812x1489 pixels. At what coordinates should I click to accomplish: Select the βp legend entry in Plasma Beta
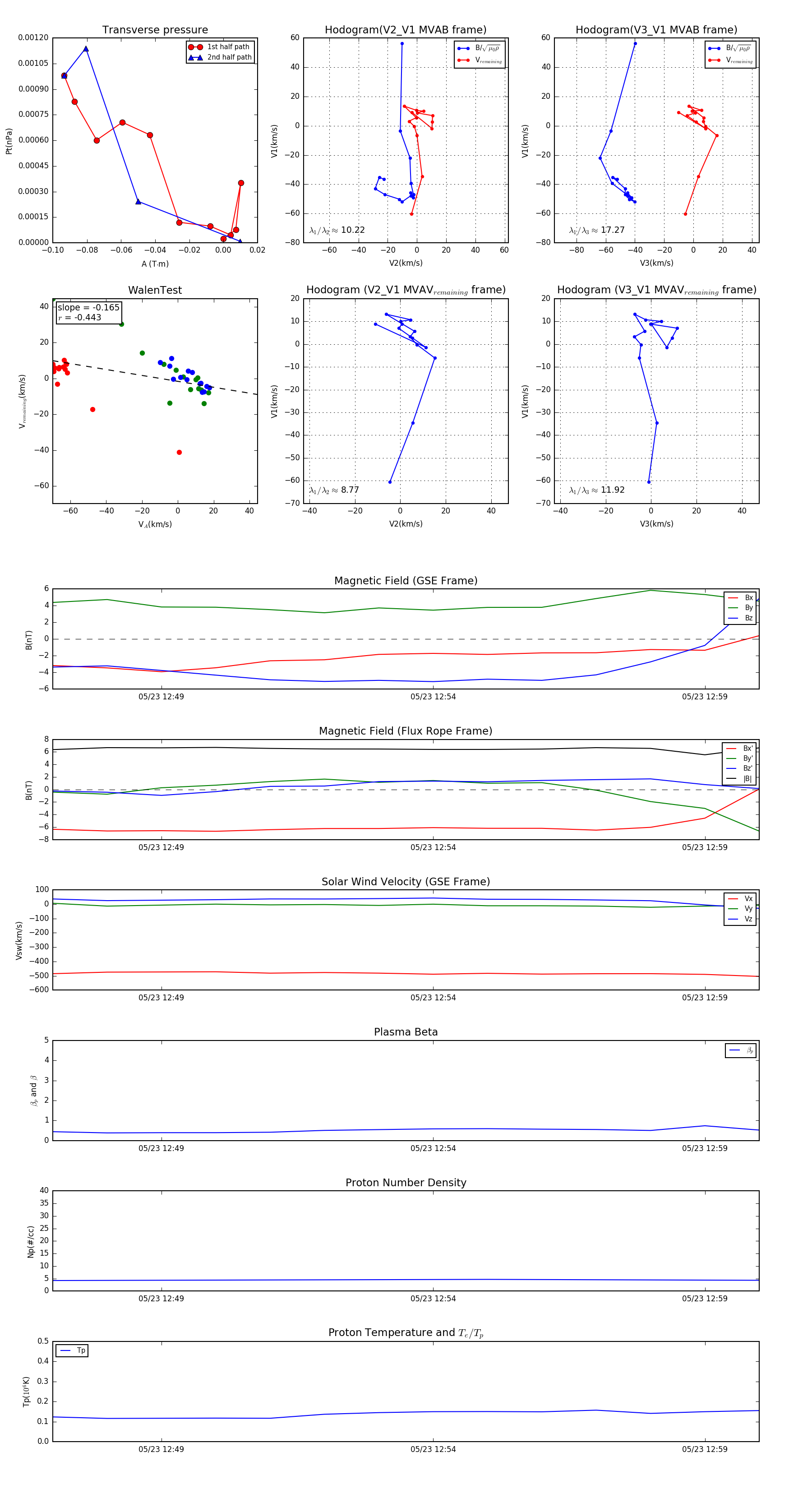pos(741,1050)
